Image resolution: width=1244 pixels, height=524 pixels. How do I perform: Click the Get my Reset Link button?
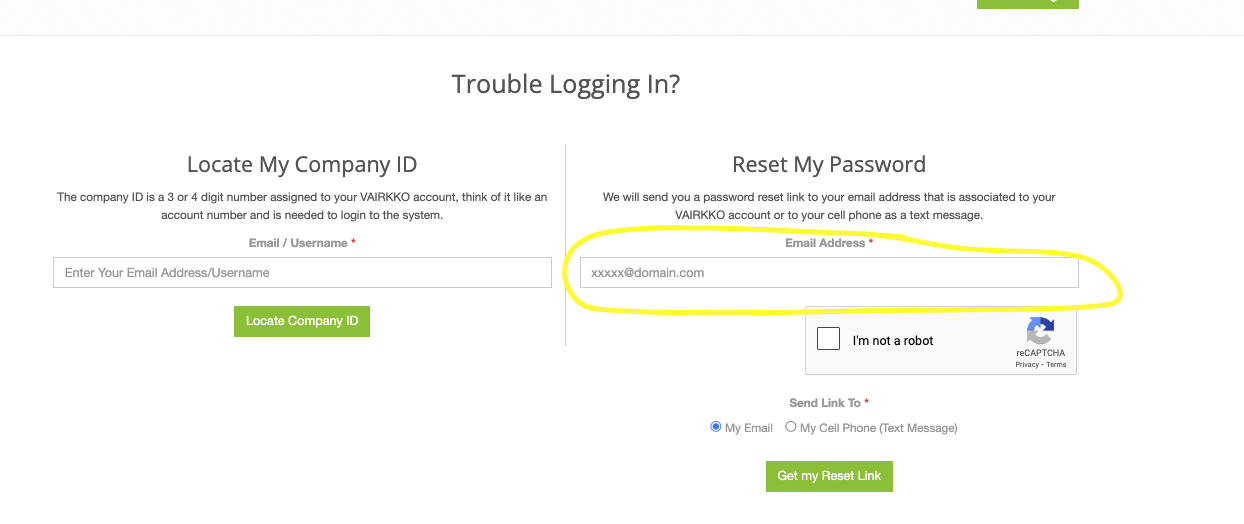point(829,476)
